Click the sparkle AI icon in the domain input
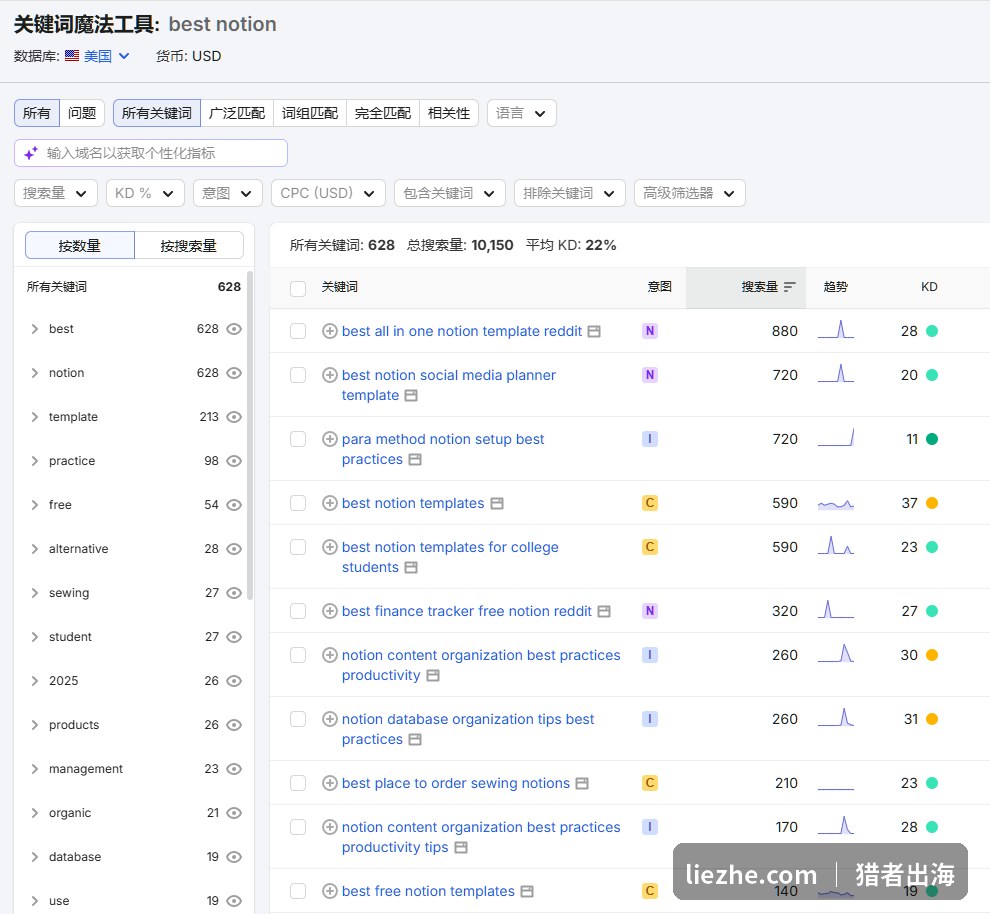This screenshot has width=990, height=914. coord(31,153)
